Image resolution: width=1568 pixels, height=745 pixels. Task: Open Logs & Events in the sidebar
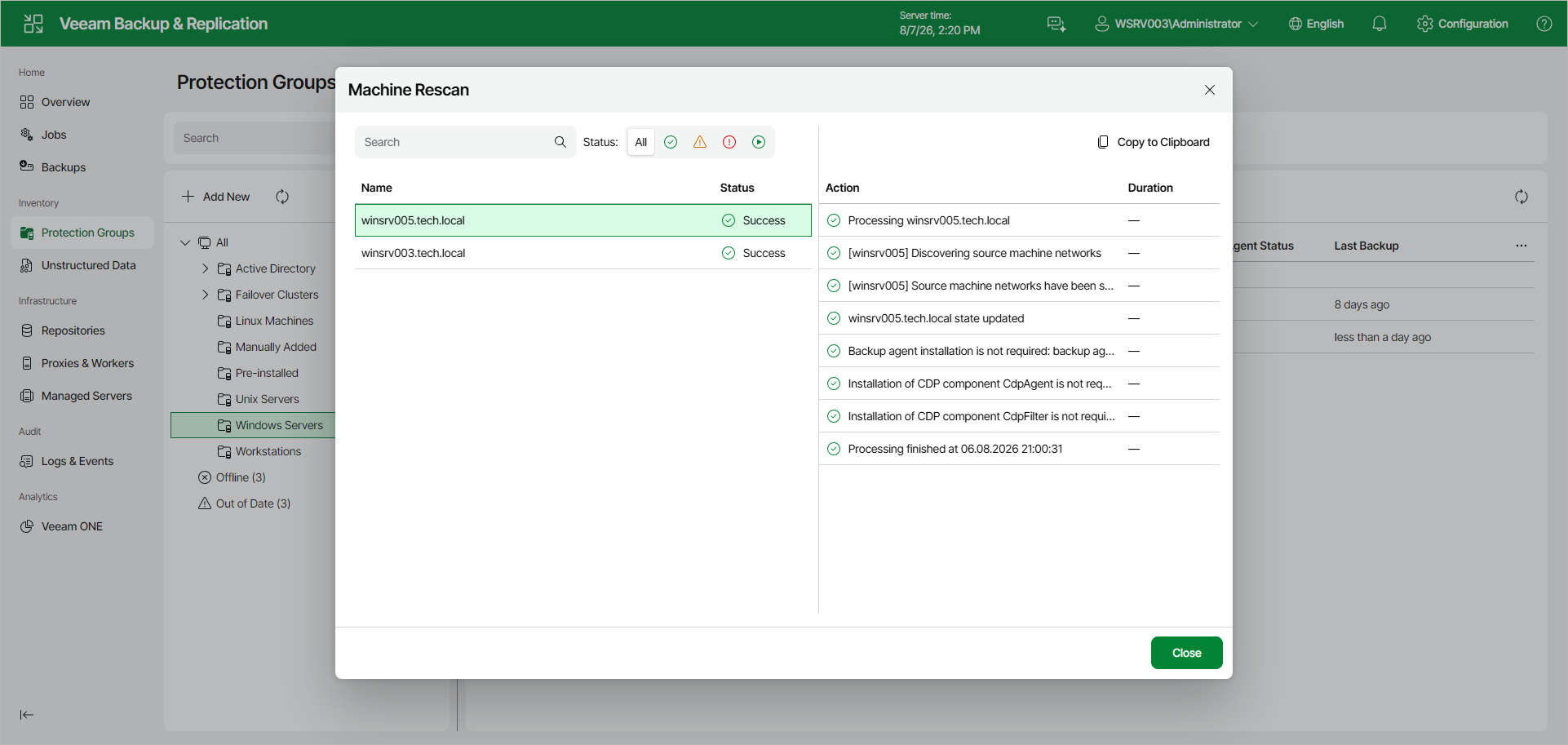(82, 461)
